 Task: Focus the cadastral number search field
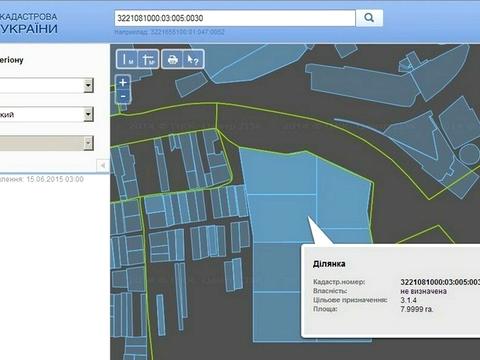pyautogui.click(x=235, y=18)
